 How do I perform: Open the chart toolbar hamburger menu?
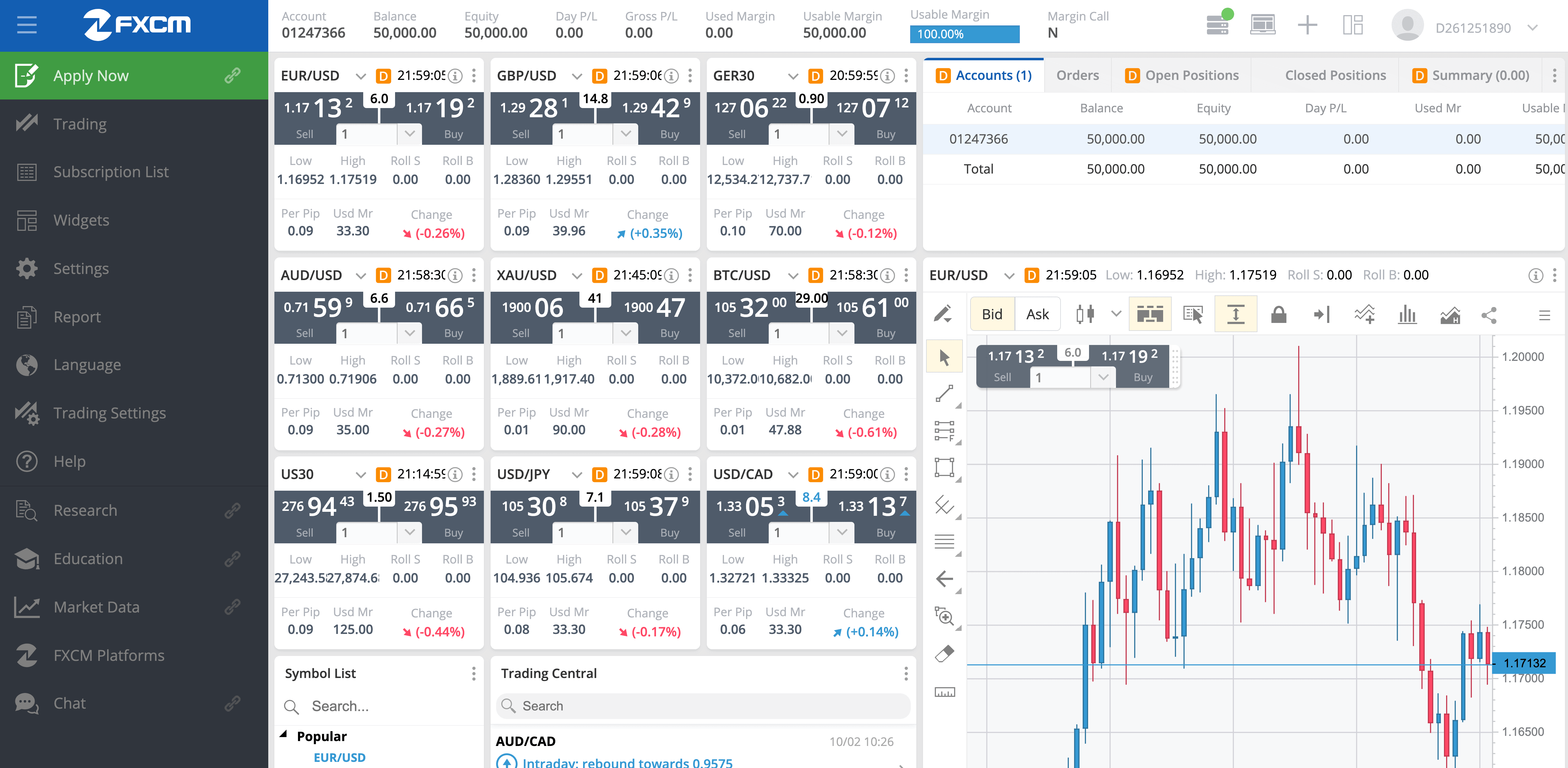point(1544,315)
